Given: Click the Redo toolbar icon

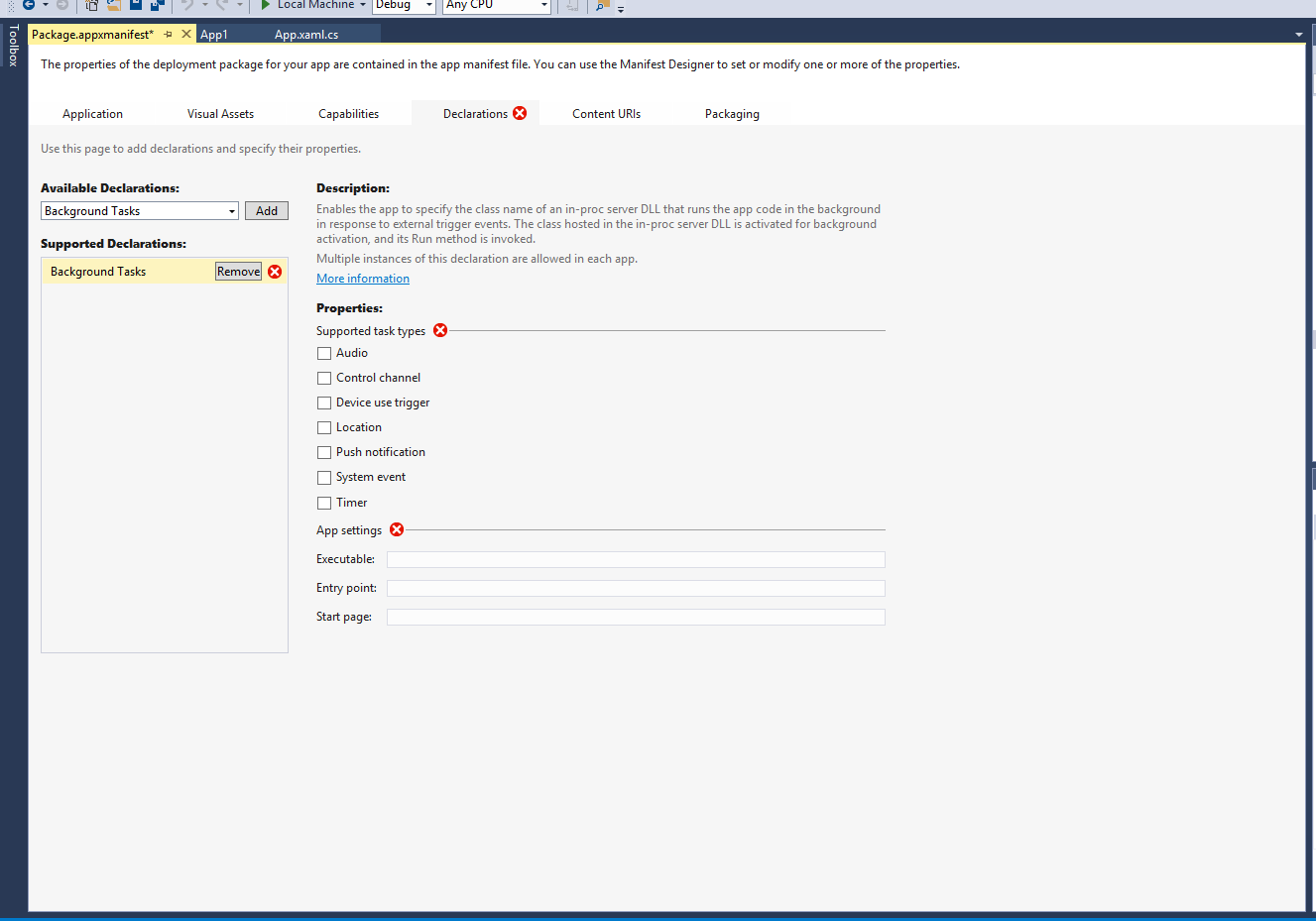Looking at the screenshot, I should click(222, 5).
